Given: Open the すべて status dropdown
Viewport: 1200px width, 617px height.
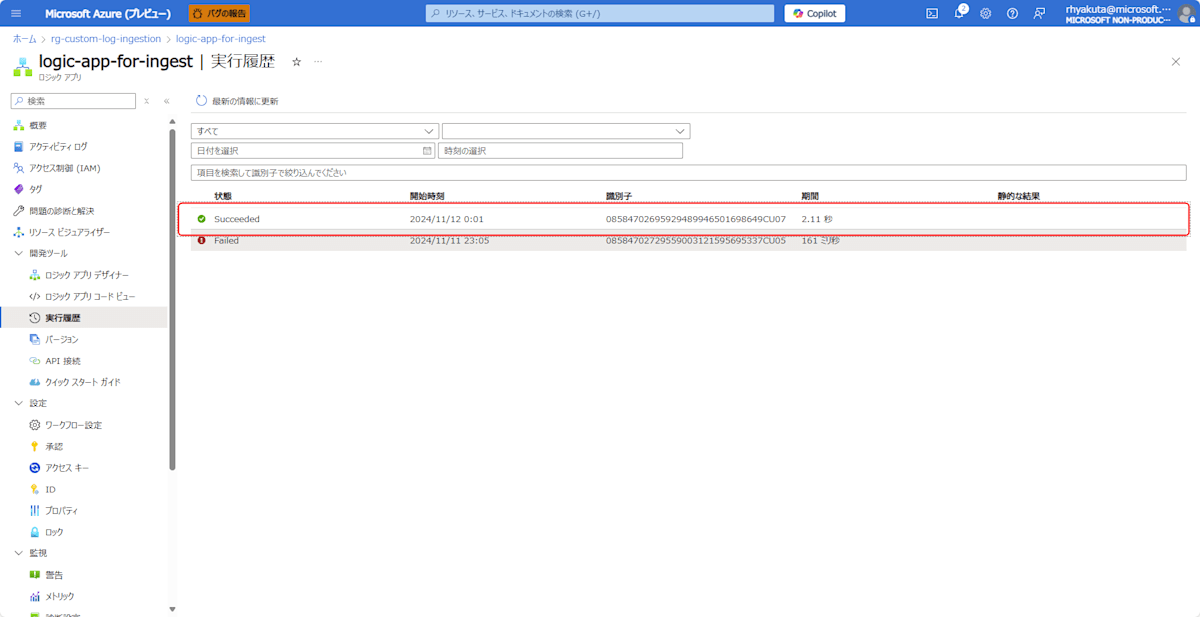Looking at the screenshot, I should click(315, 131).
